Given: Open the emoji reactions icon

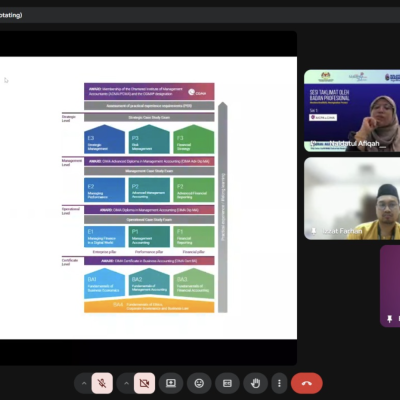Looking at the screenshot, I should [199, 383].
